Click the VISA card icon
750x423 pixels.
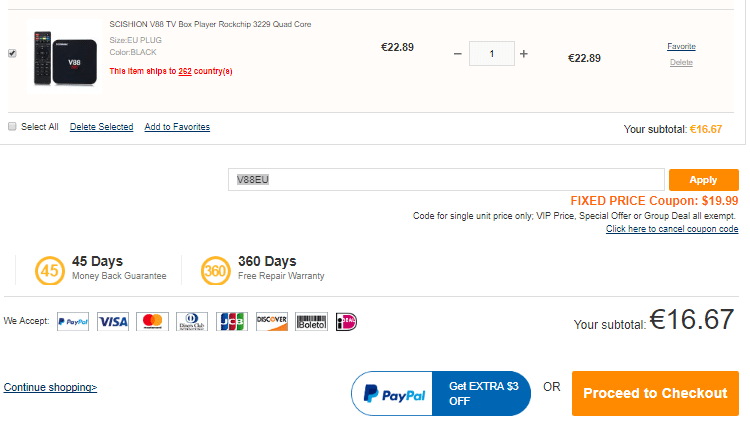click(113, 322)
